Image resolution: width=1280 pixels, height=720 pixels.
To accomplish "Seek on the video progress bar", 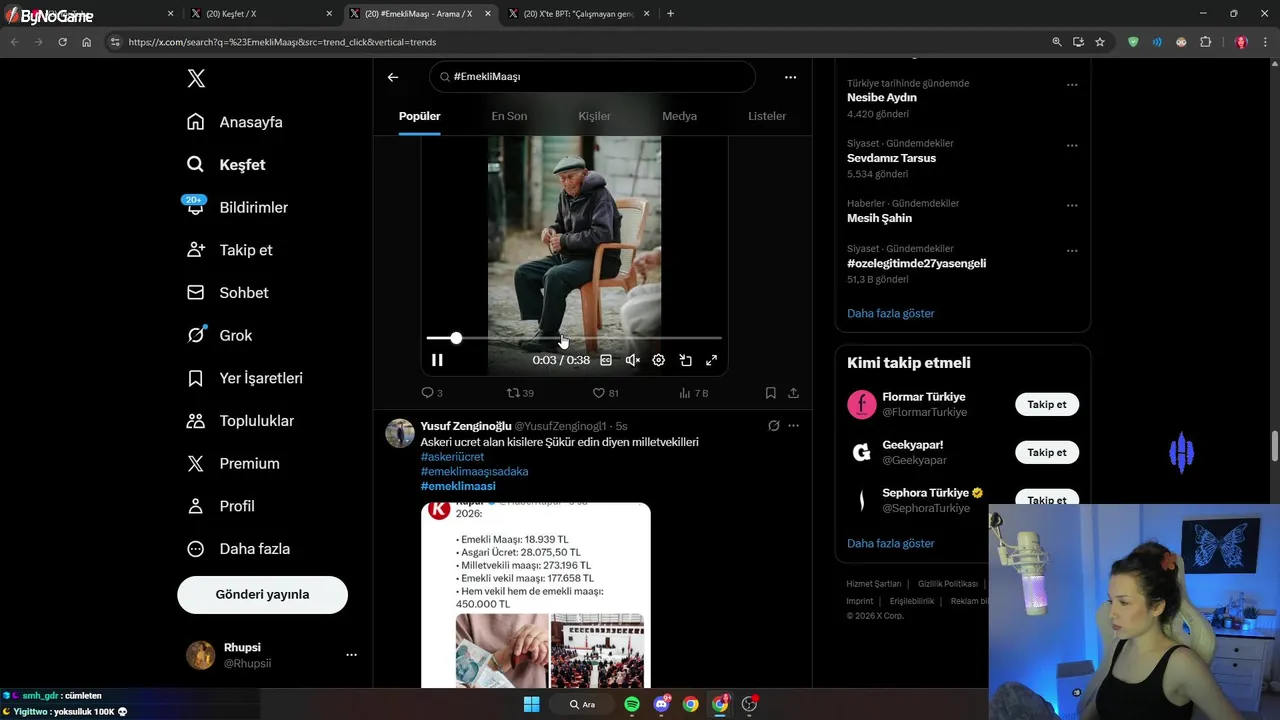I will (x=574, y=338).
